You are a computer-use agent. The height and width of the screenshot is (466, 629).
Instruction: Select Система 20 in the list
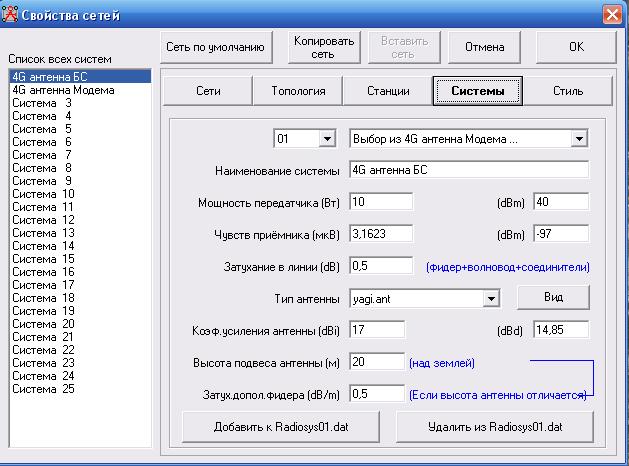[x=80, y=324]
